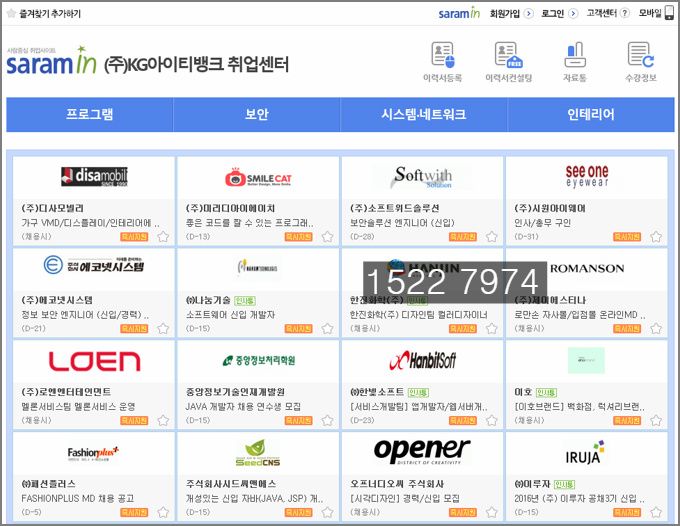Open JAVA 개발자 채용 연수생 모집 posting
This screenshot has height=526, width=680.
pos(243,407)
